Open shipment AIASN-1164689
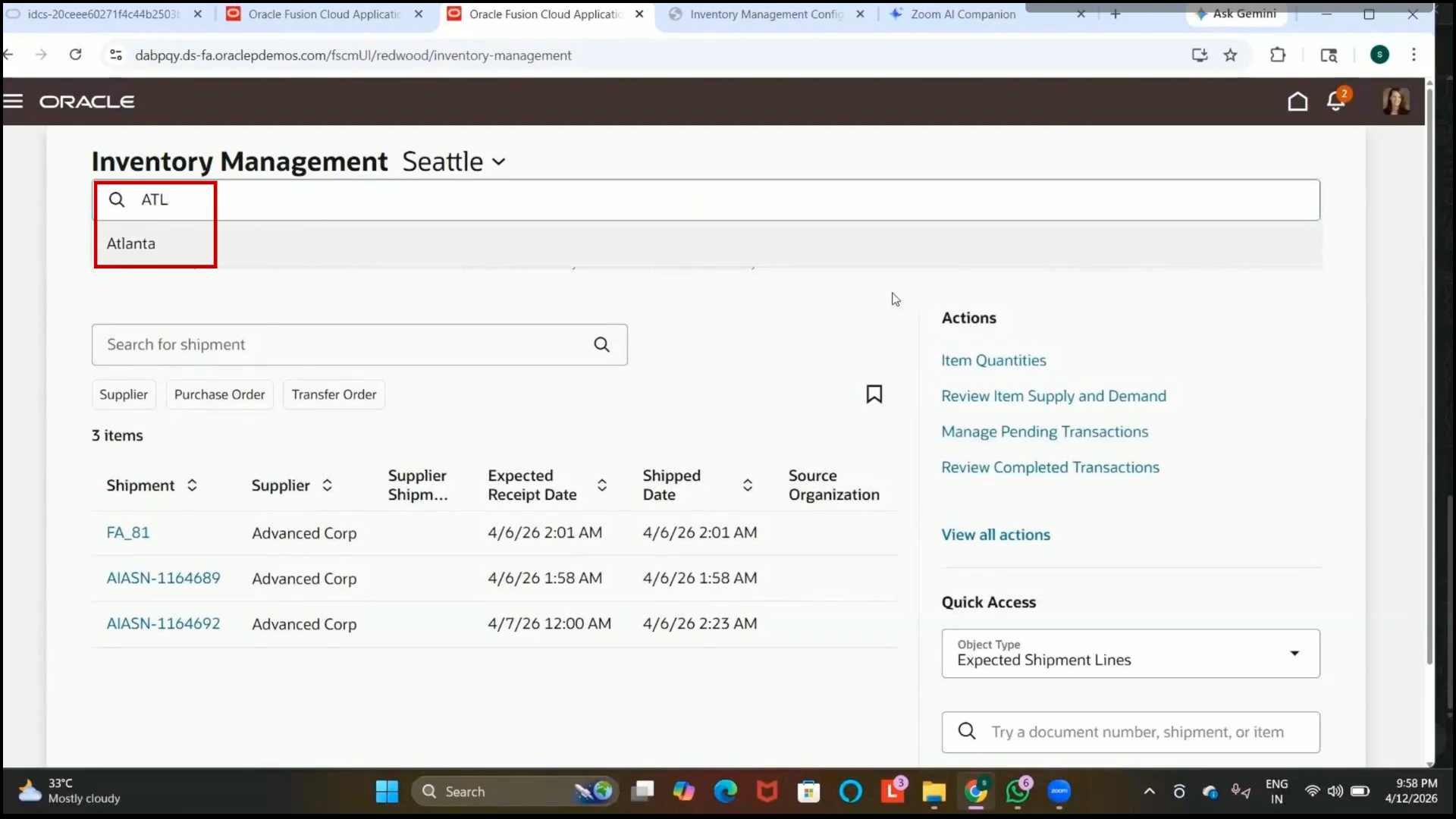 pyautogui.click(x=163, y=578)
